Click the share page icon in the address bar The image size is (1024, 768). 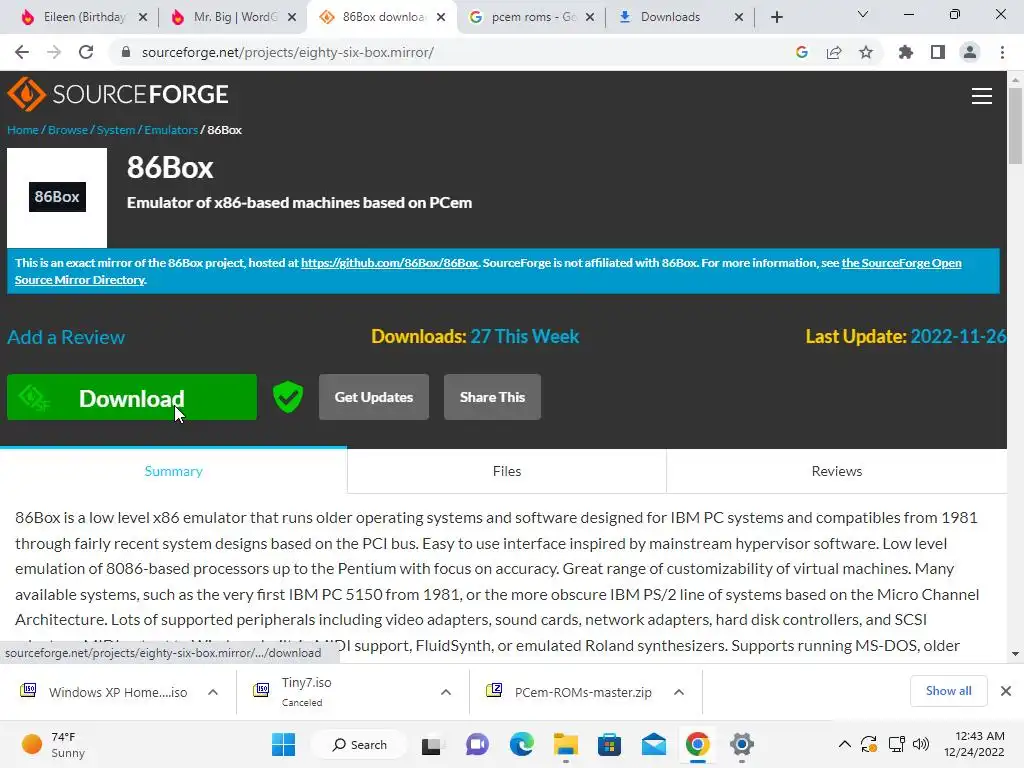(x=834, y=52)
